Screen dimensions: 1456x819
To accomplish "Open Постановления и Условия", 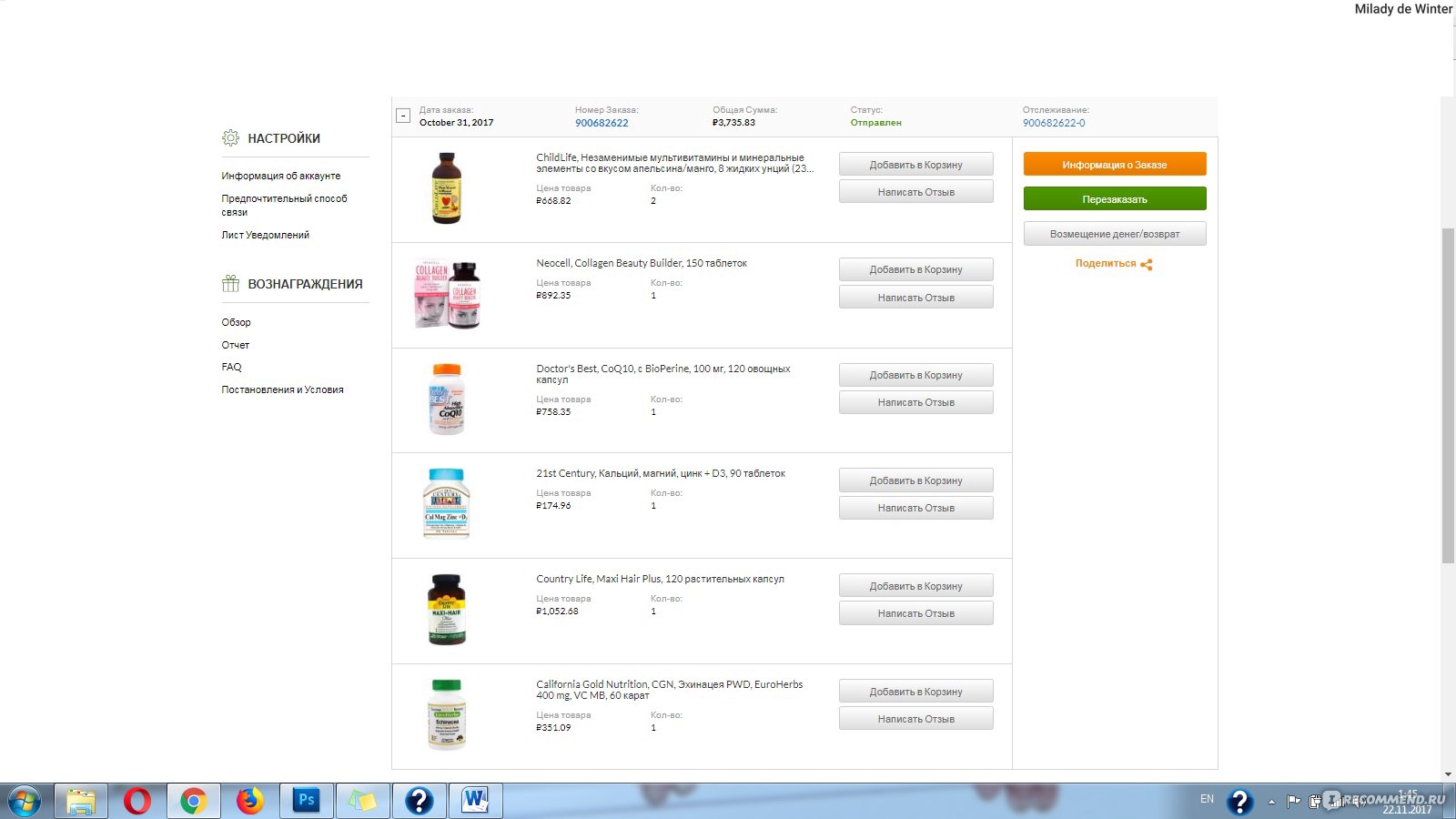I will coord(282,389).
